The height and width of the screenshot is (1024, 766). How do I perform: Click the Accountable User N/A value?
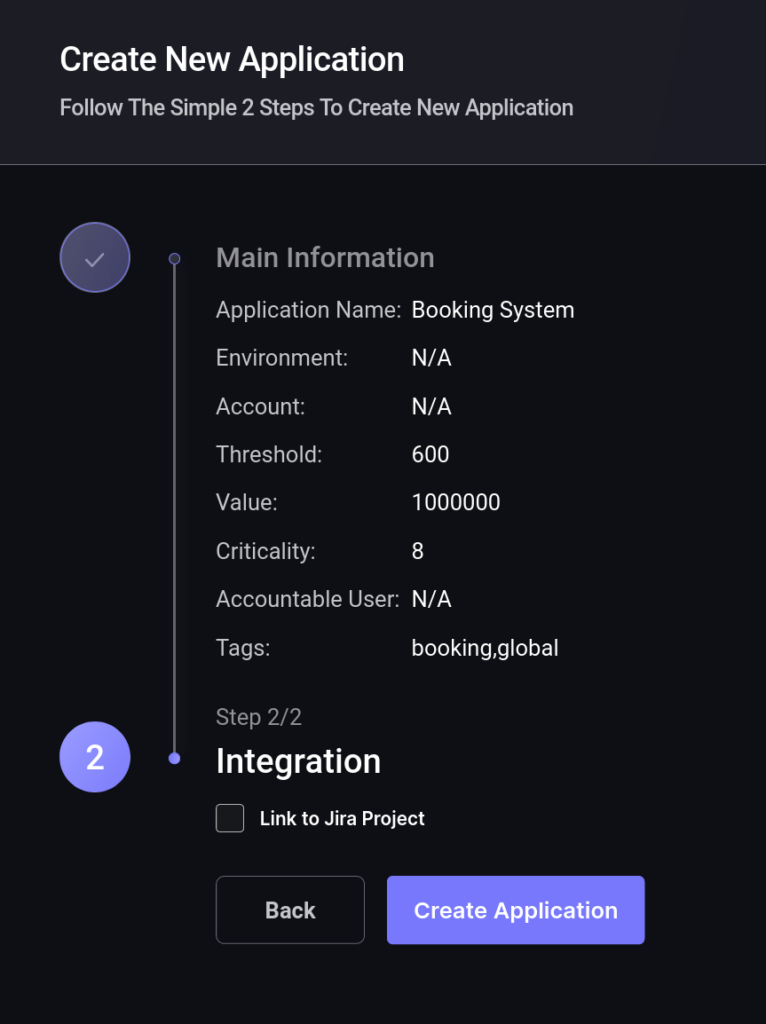point(432,599)
